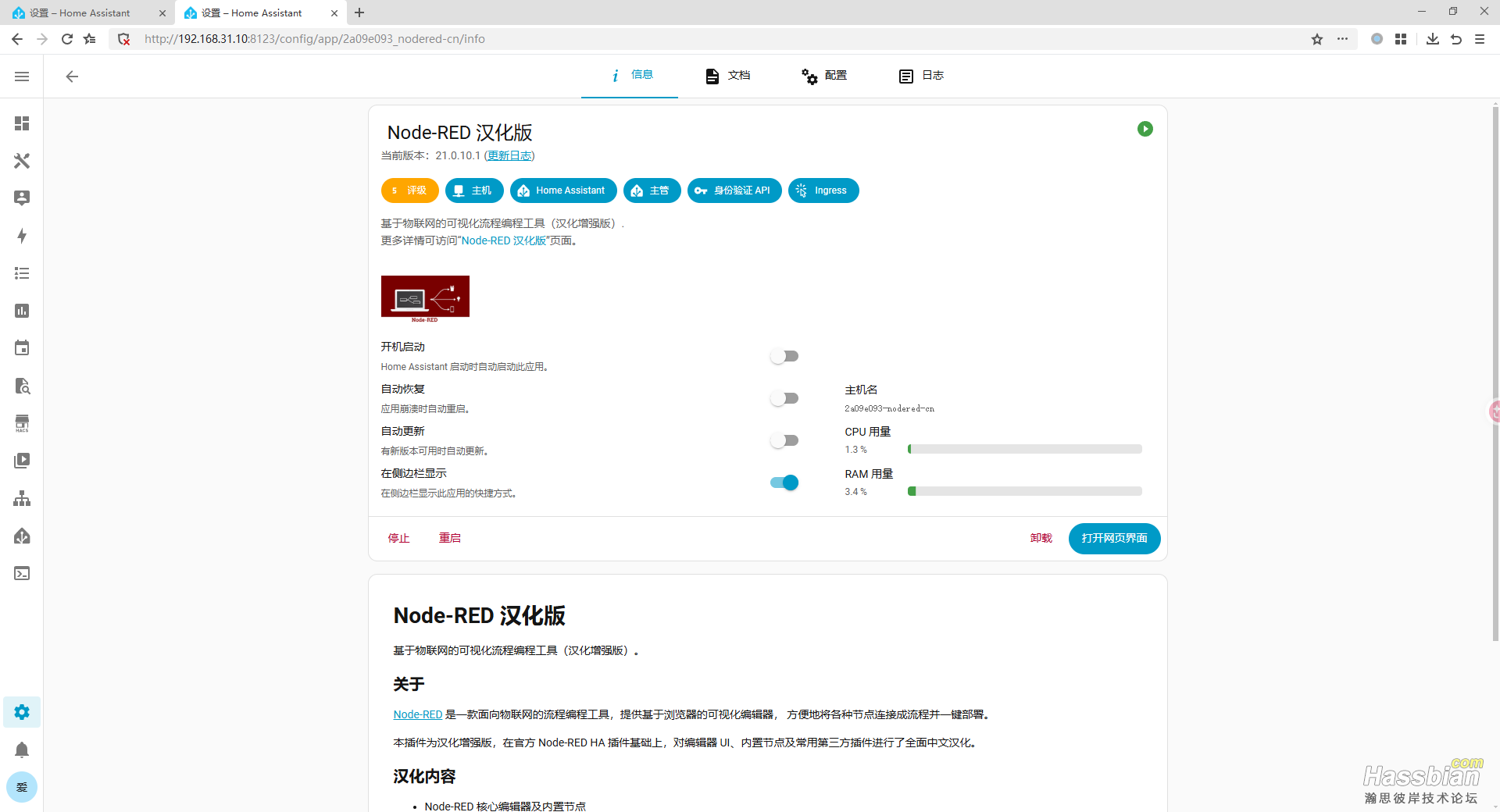The height and width of the screenshot is (812, 1500).
Task: Click the CPU 用量 progress bar
Action: click(x=1025, y=449)
